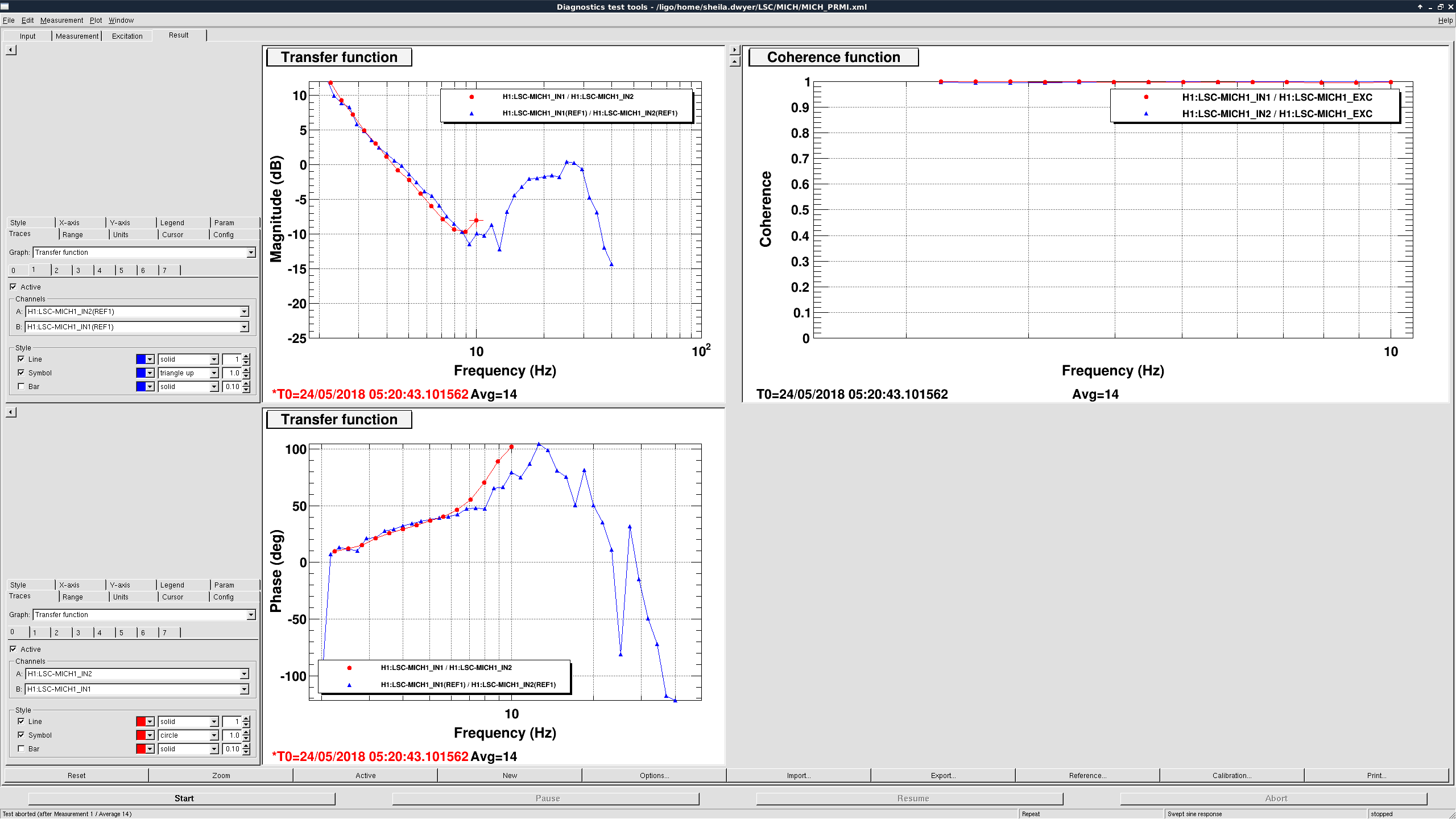1456x819 pixels.
Task: Increase the upper Line width stepper
Action: (x=246, y=357)
